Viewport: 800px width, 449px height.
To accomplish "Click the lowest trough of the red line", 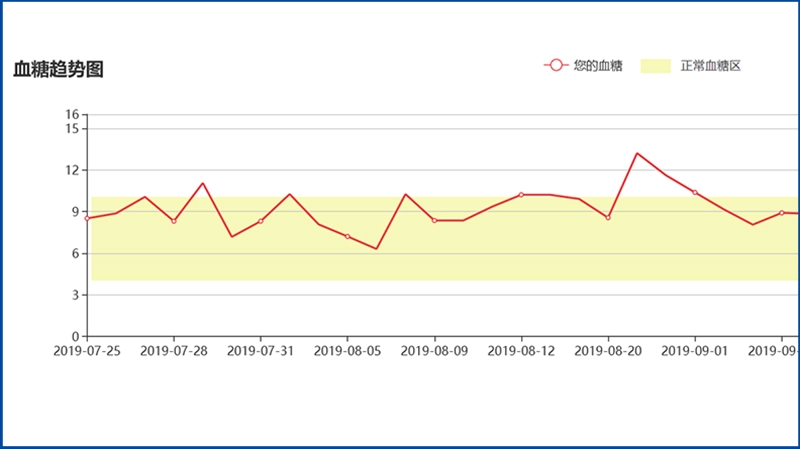I will [x=376, y=249].
